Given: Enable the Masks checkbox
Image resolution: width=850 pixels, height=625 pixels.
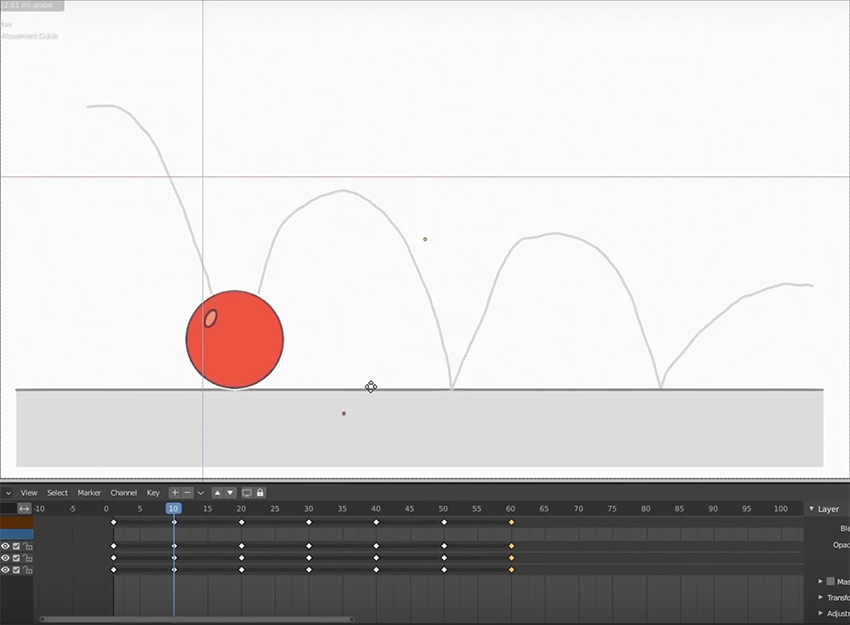Looking at the screenshot, I should pyautogui.click(x=830, y=582).
